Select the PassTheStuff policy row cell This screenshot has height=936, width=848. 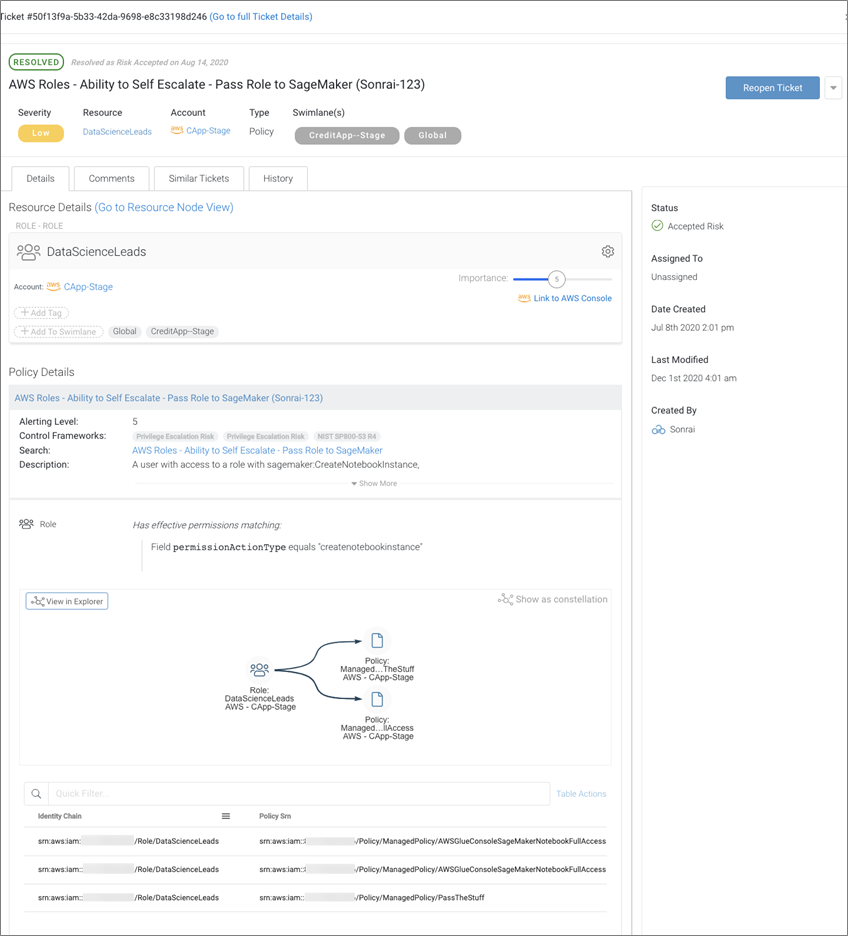pos(372,898)
